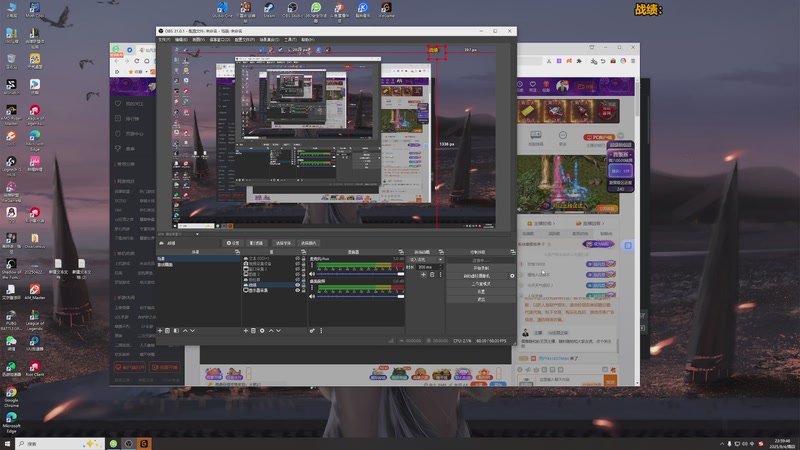Mute the first audio mixer channel

click(312, 274)
